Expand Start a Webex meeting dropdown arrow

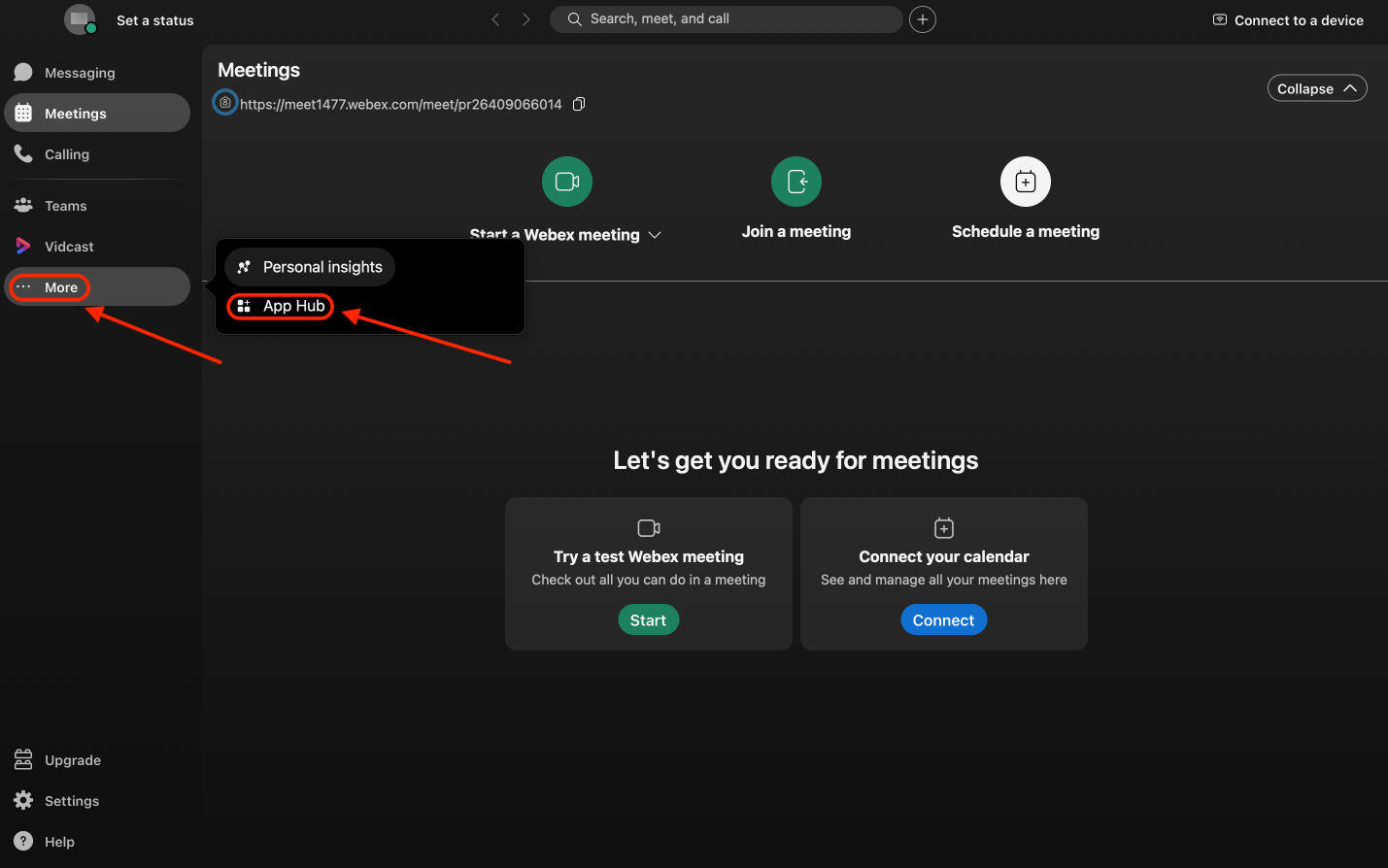655,235
